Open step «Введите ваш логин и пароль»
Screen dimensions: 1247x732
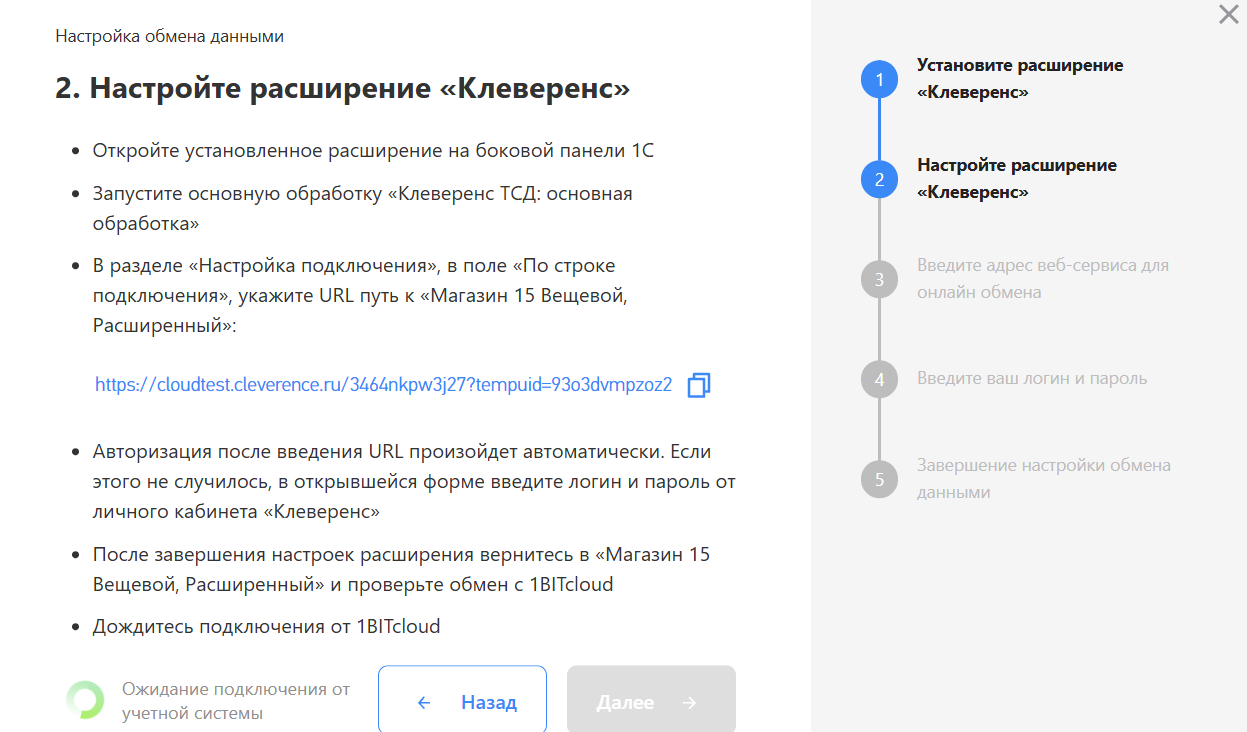click(1032, 379)
